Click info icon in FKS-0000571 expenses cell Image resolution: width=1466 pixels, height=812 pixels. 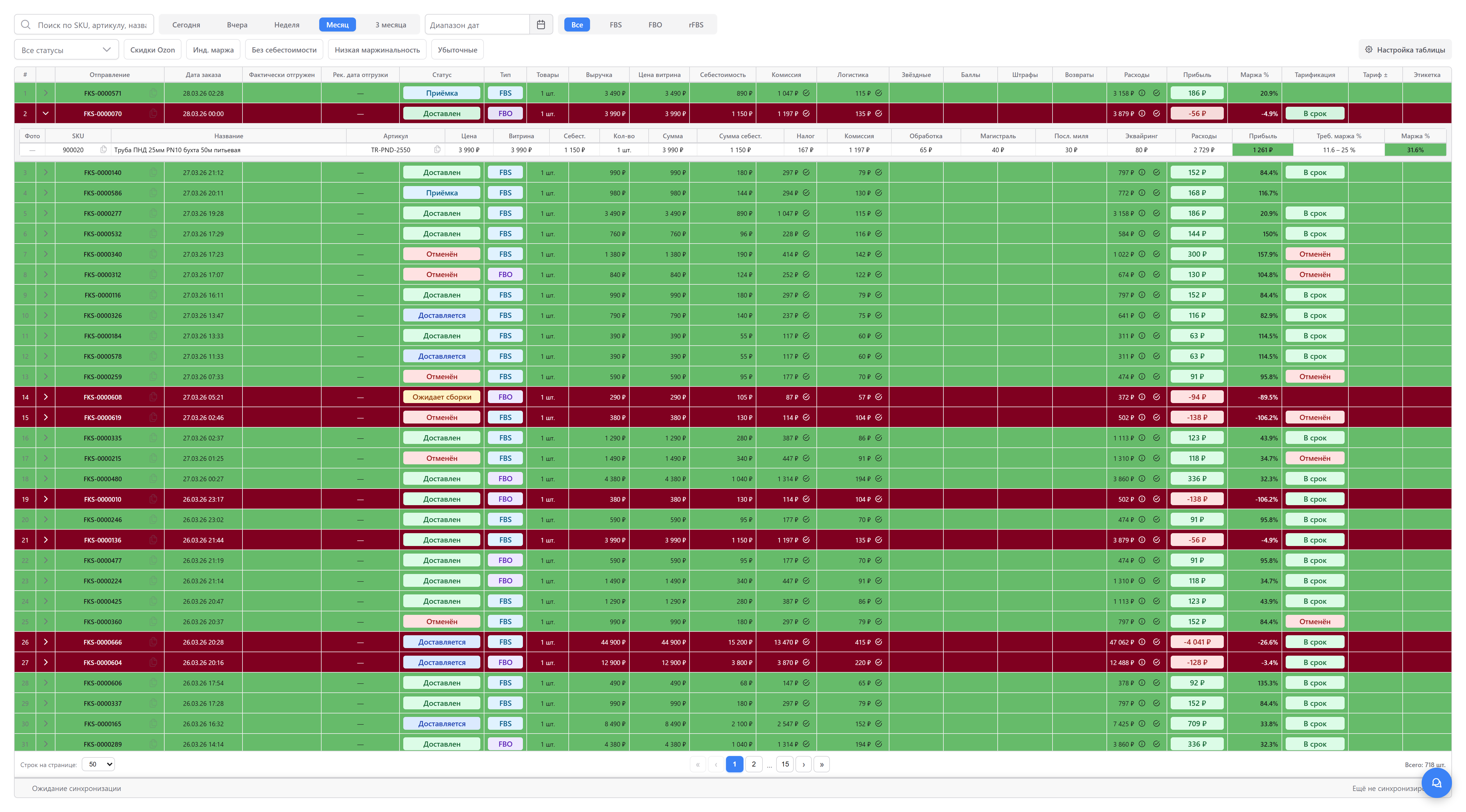point(1142,93)
